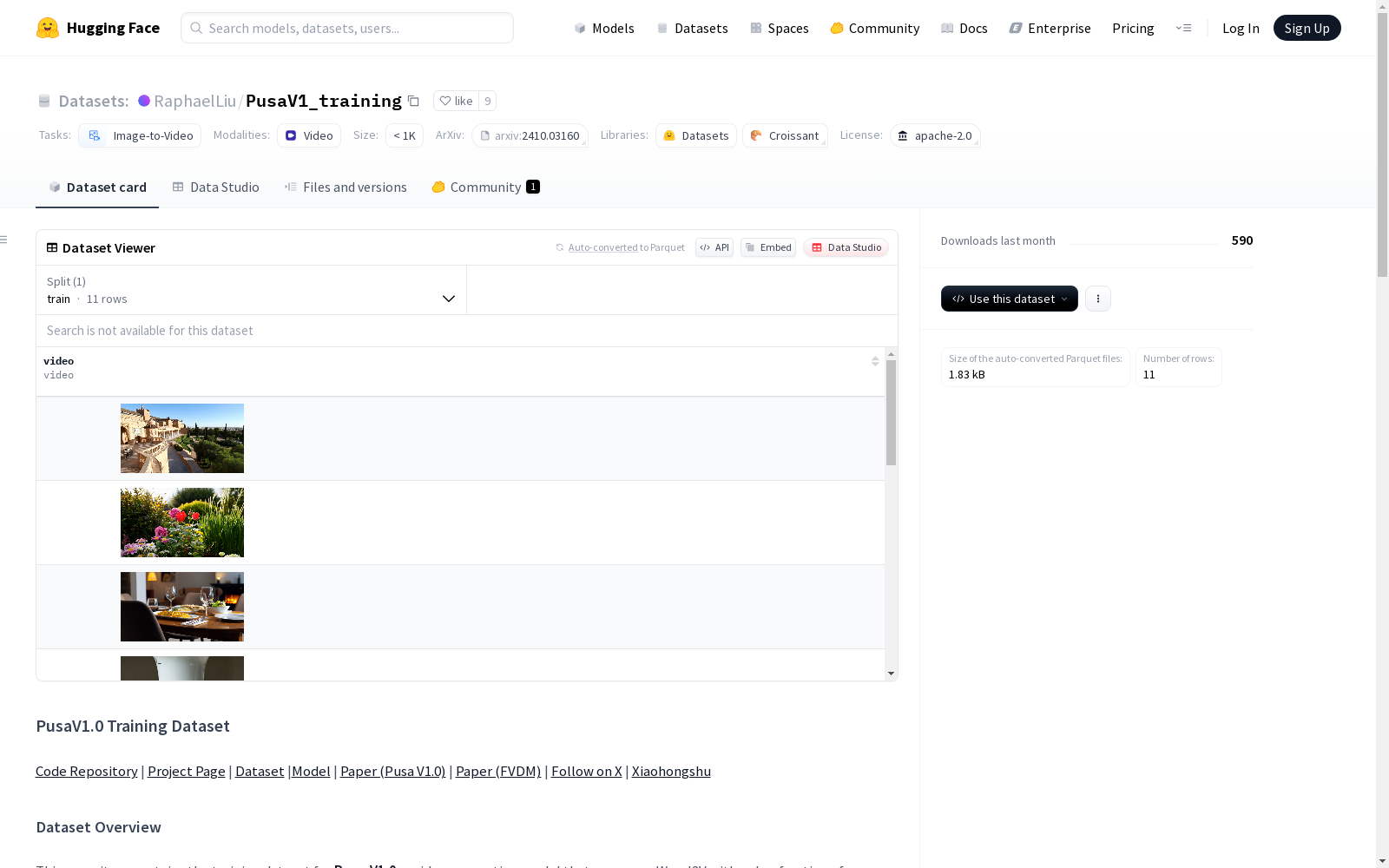The height and width of the screenshot is (868, 1389).
Task: Open the Use this dataset dropdown
Action: (x=1010, y=299)
